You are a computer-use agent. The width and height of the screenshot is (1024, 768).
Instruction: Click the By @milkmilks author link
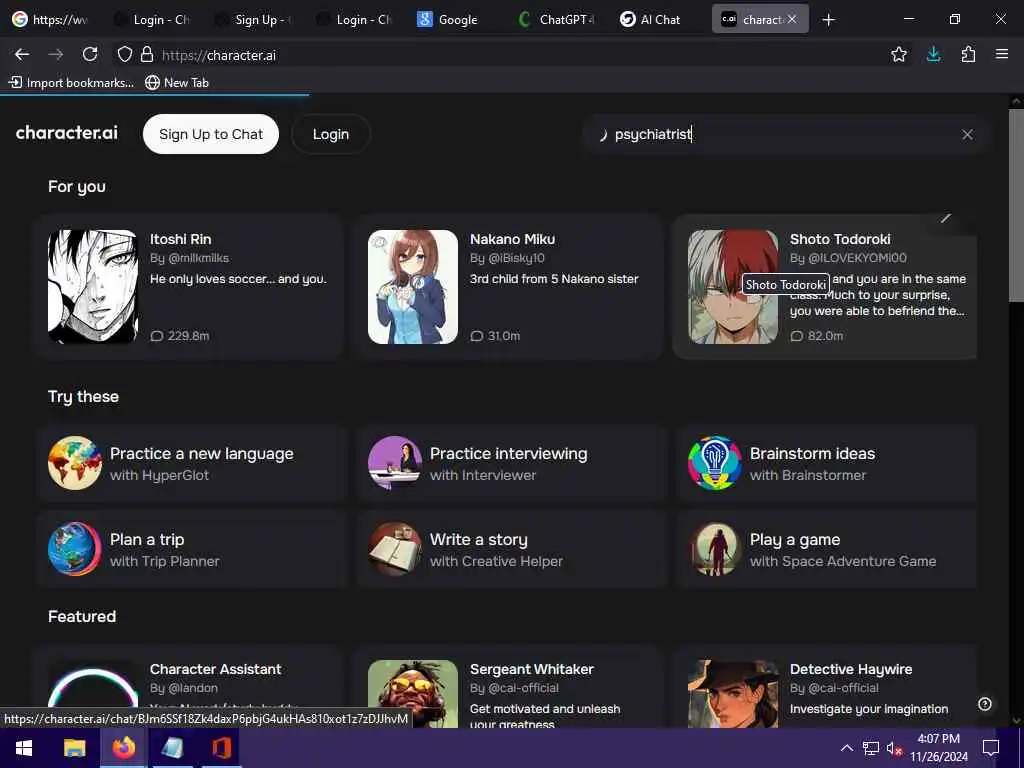tap(189, 258)
